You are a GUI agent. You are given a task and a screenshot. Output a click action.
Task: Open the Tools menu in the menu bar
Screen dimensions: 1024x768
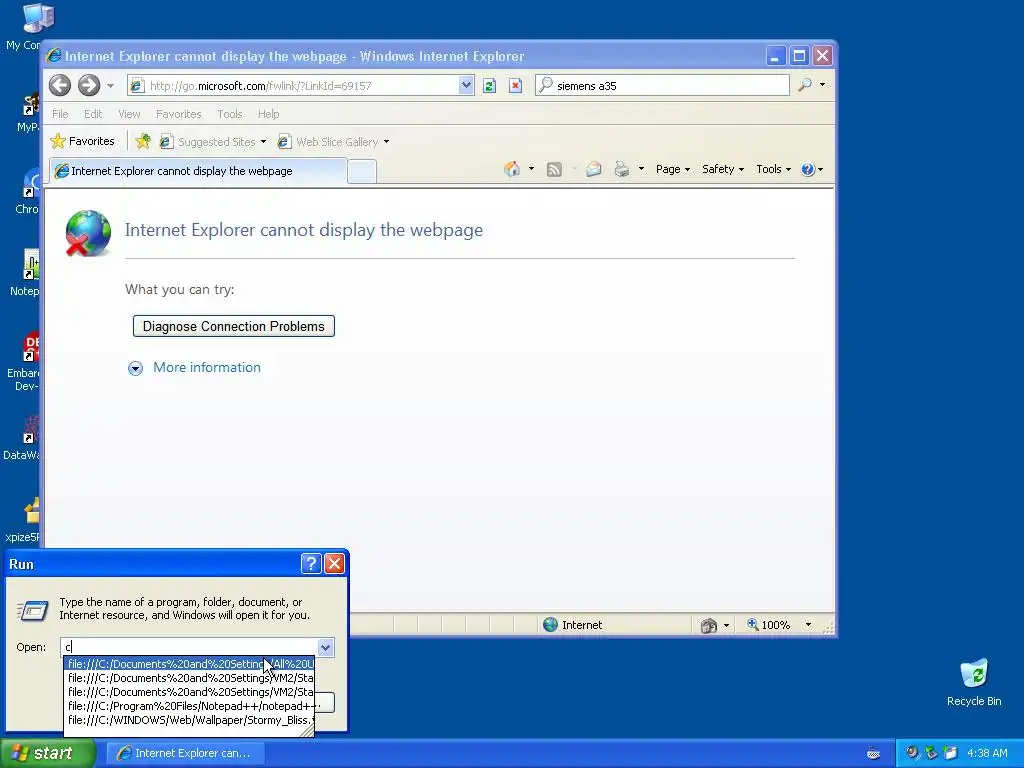(x=229, y=114)
